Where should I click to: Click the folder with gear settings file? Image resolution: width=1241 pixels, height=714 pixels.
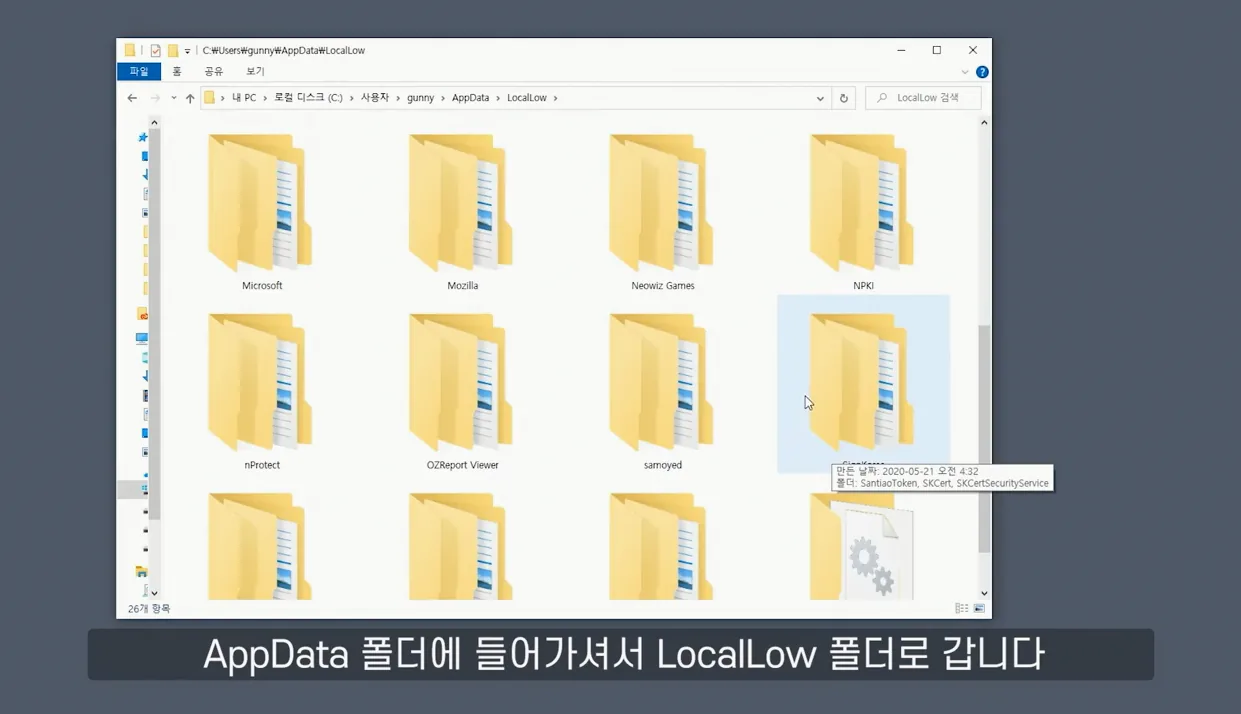[863, 546]
